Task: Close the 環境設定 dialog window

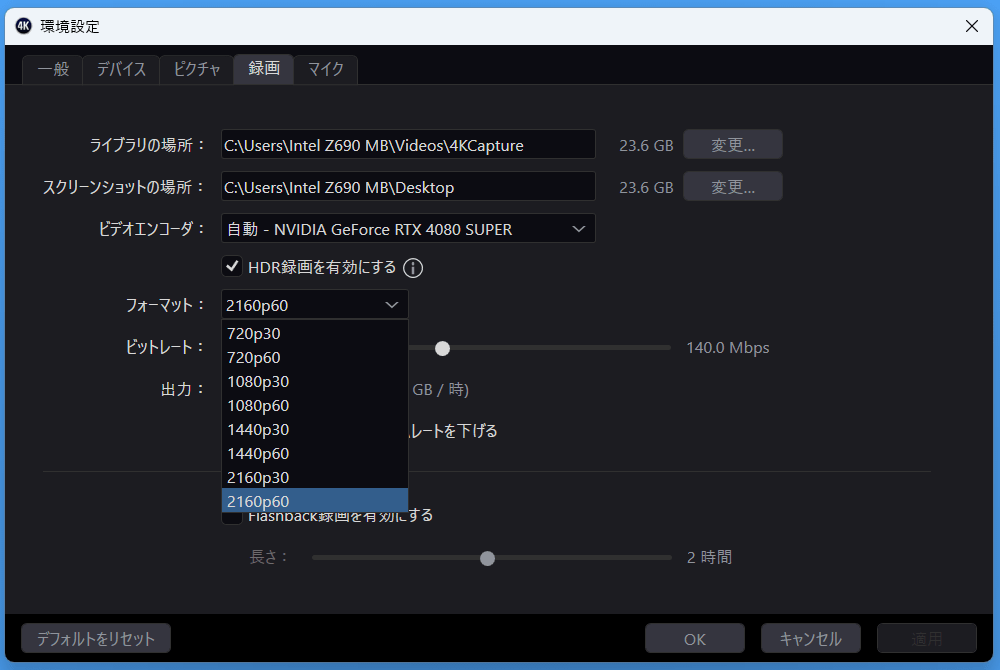Action: point(971,26)
